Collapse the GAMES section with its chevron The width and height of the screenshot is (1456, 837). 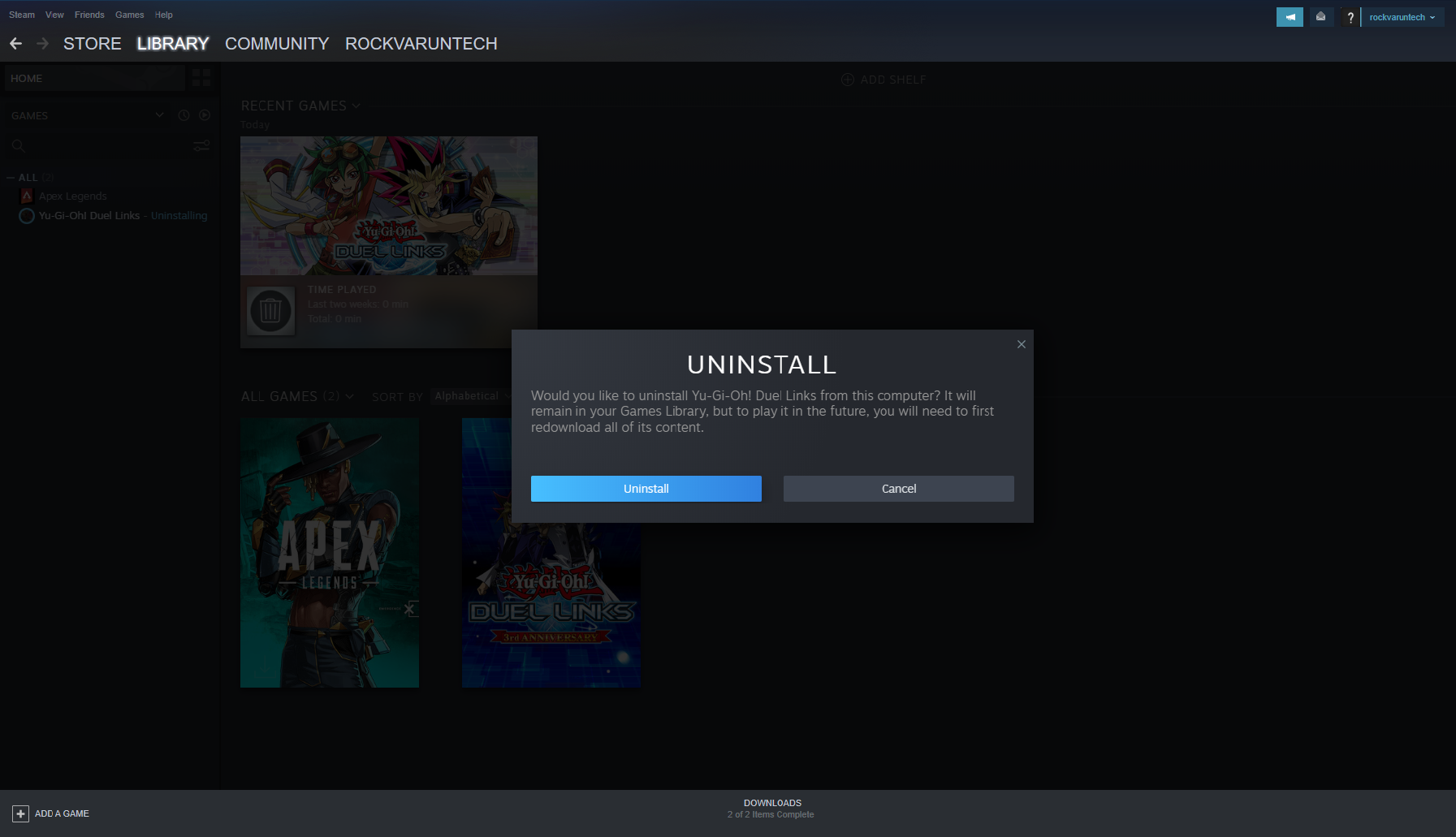tap(159, 115)
